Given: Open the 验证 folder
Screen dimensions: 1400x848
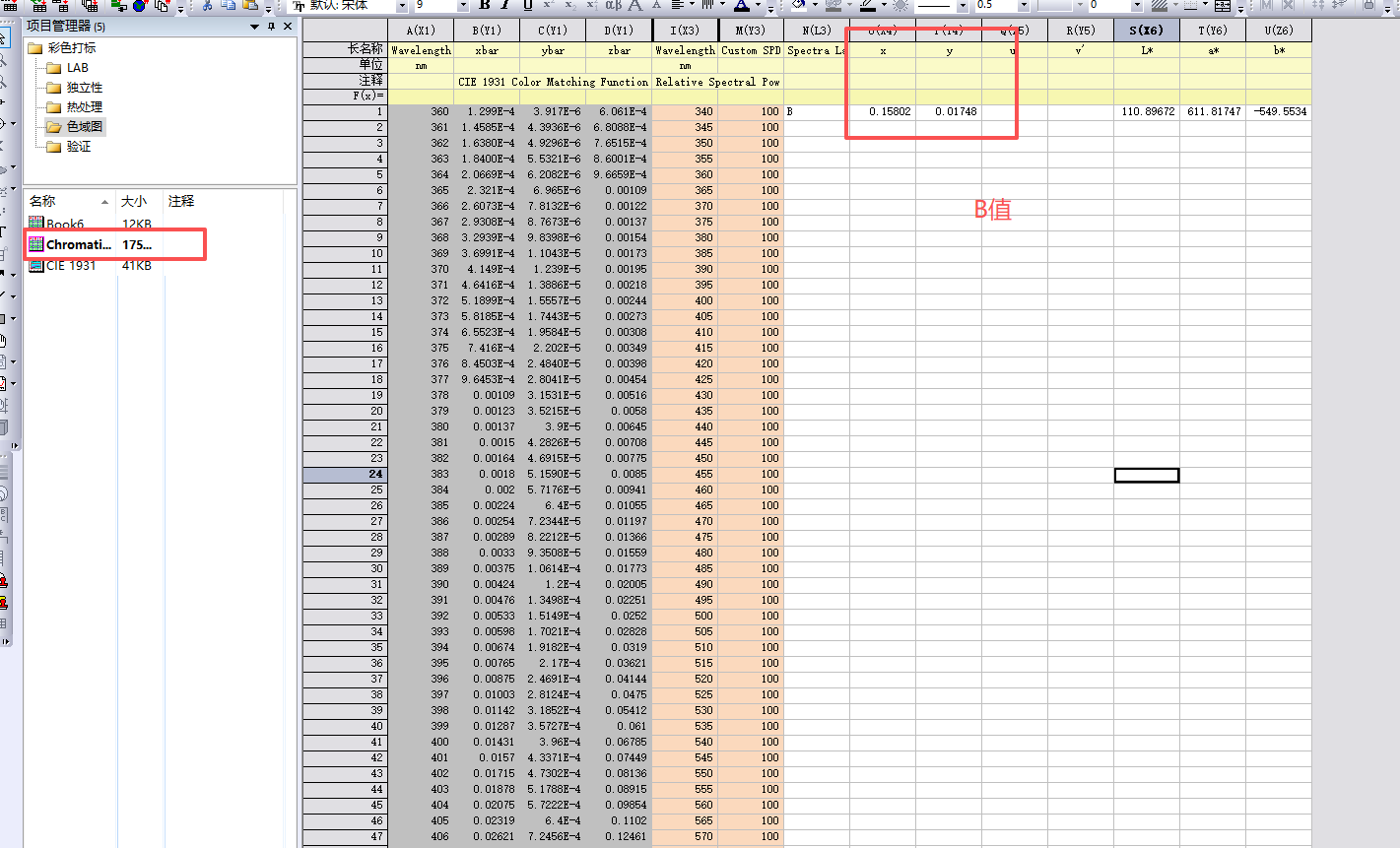Looking at the screenshot, I should tap(69, 146).
